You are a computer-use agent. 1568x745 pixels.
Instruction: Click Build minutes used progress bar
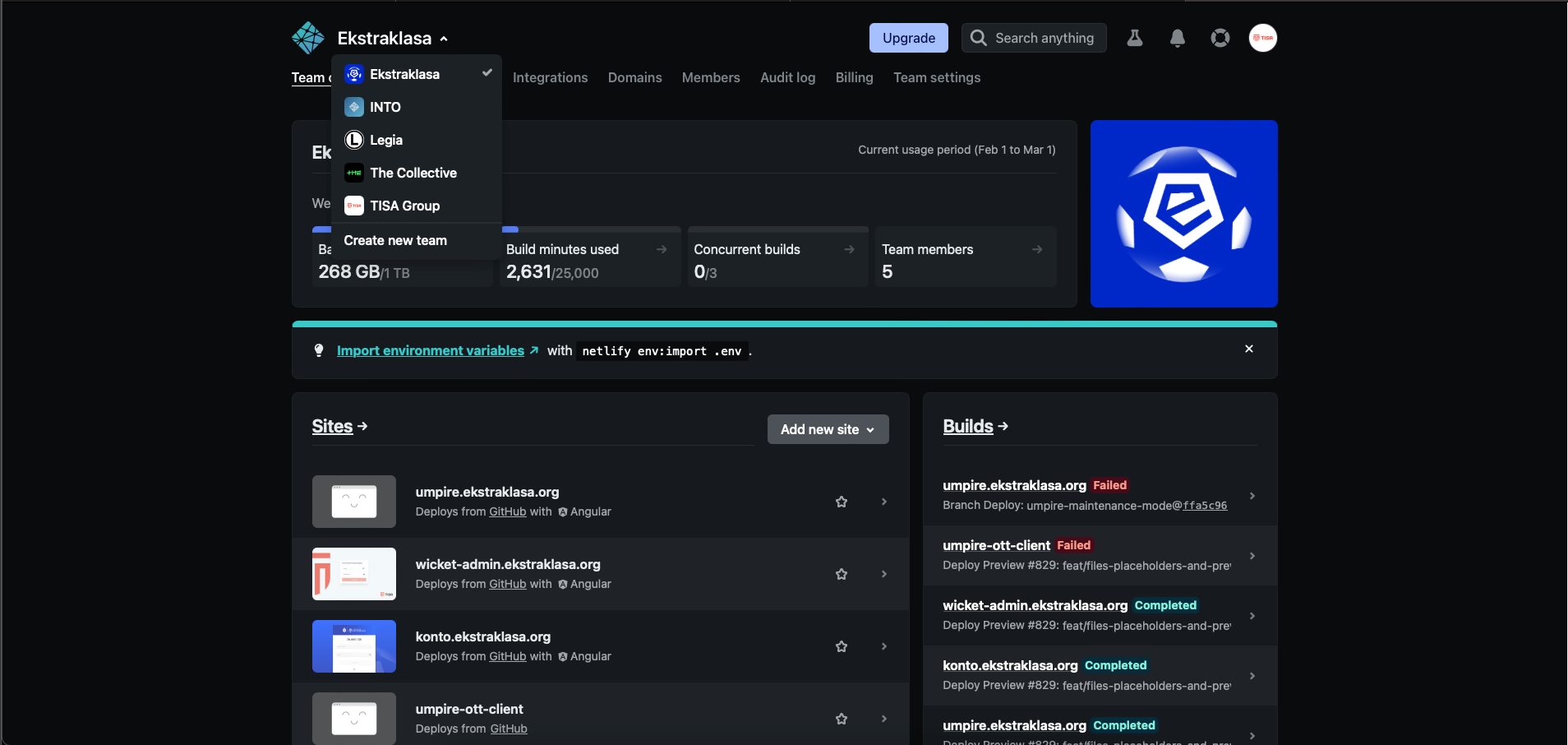pyautogui.click(x=590, y=229)
